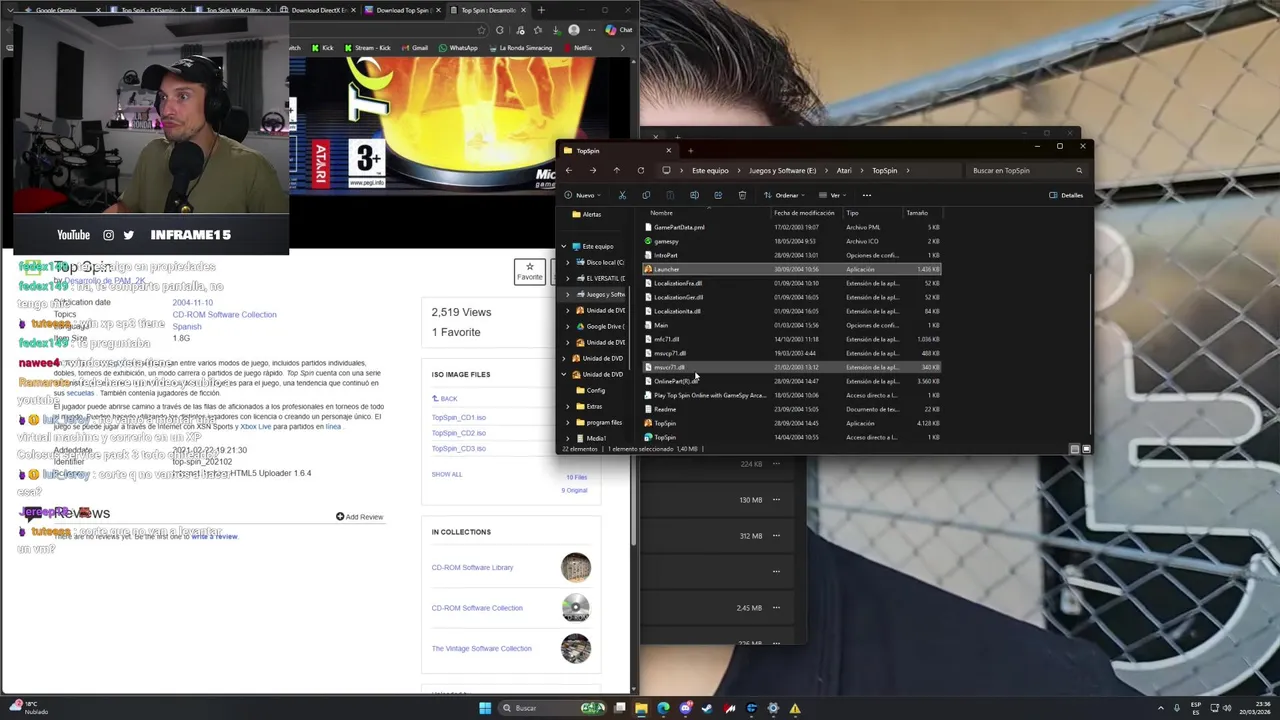The height and width of the screenshot is (720, 1280).
Task: Expand the Google Drive tree node
Action: click(x=568, y=326)
